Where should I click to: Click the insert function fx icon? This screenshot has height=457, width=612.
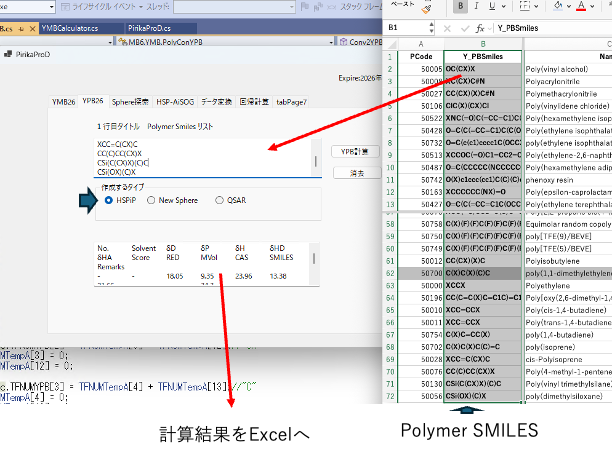click(x=481, y=27)
